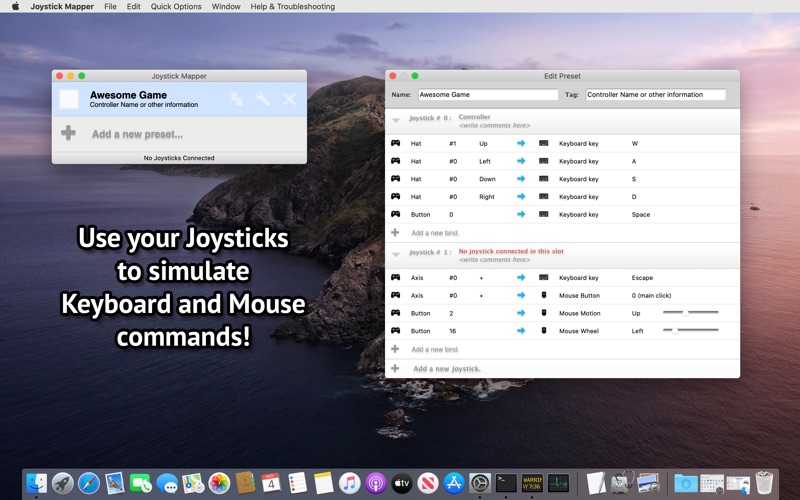This screenshot has width=800, height=500.
Task: Open the Quick Options menu
Action: 176,6
